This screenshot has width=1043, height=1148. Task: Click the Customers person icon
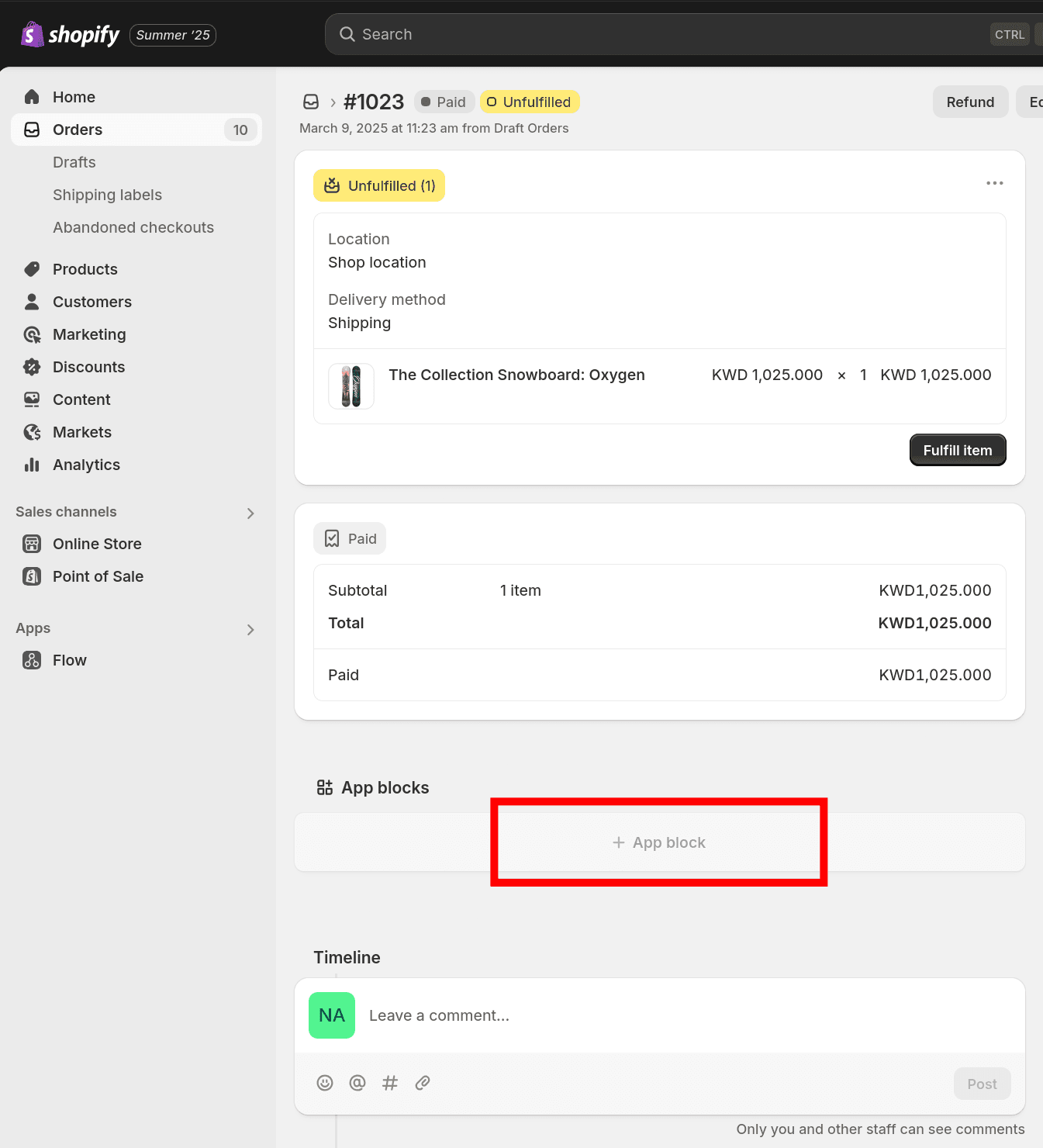point(32,302)
